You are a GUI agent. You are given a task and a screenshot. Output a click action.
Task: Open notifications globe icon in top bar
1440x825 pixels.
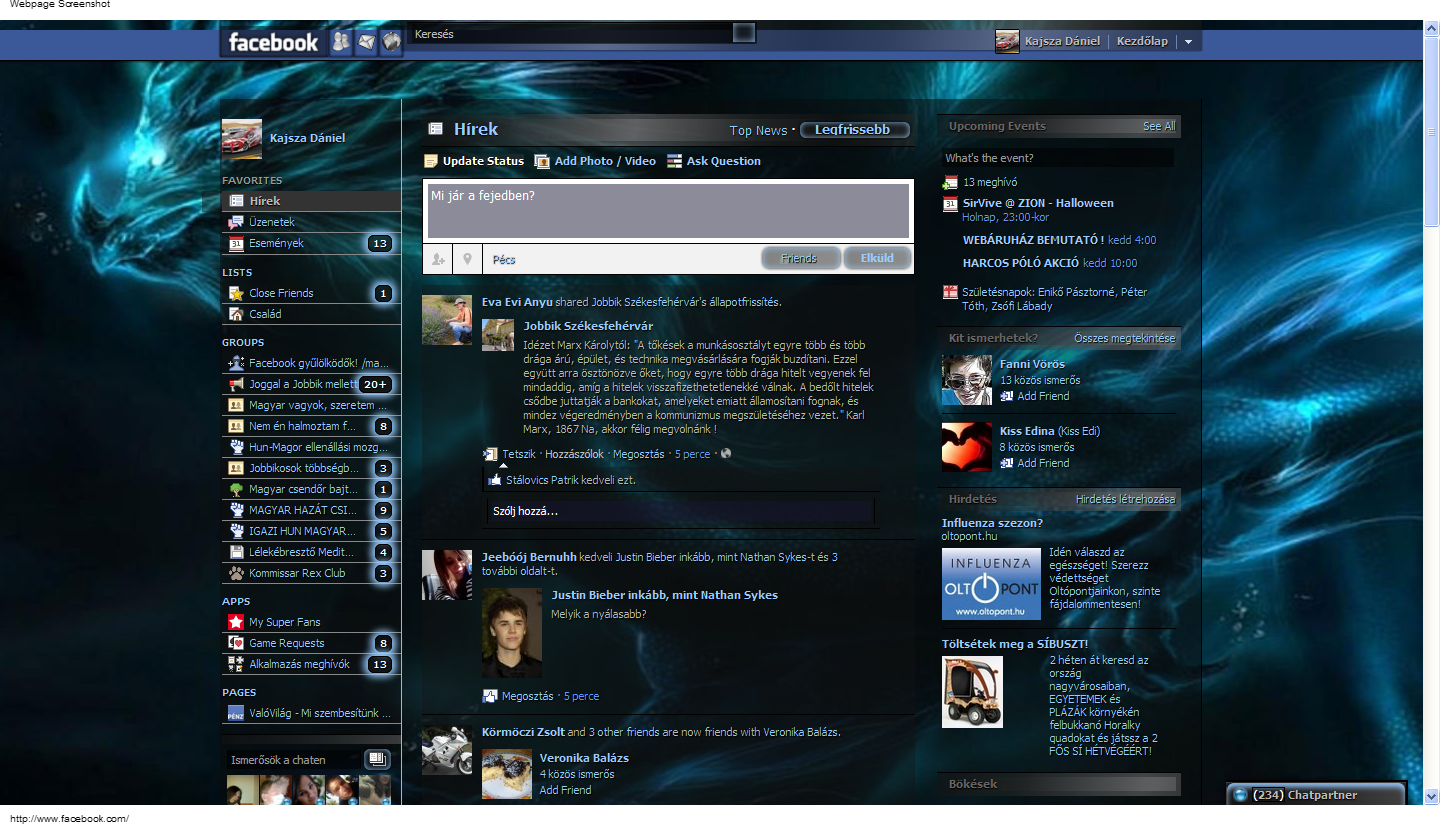[392, 42]
